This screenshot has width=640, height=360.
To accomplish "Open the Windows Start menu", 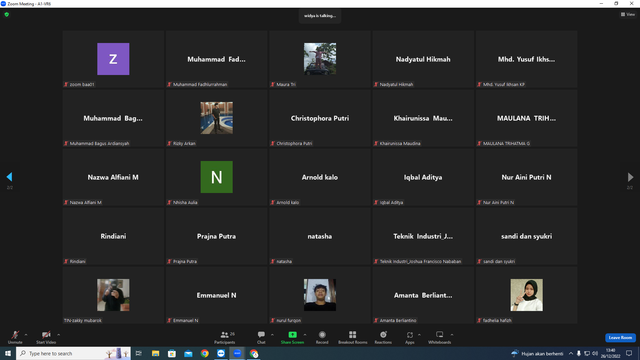I will (8, 353).
